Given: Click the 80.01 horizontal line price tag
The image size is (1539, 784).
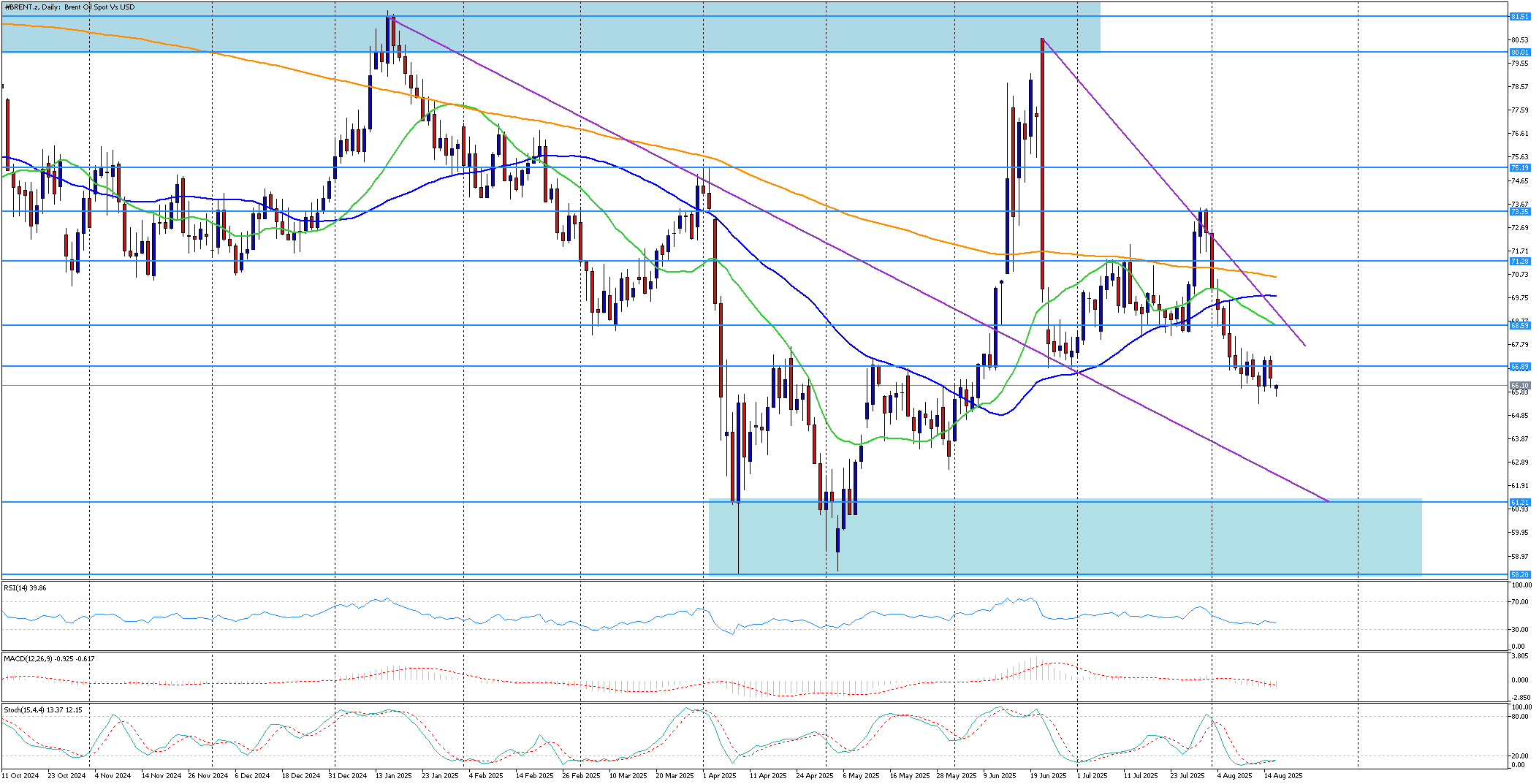Looking at the screenshot, I should [1519, 52].
